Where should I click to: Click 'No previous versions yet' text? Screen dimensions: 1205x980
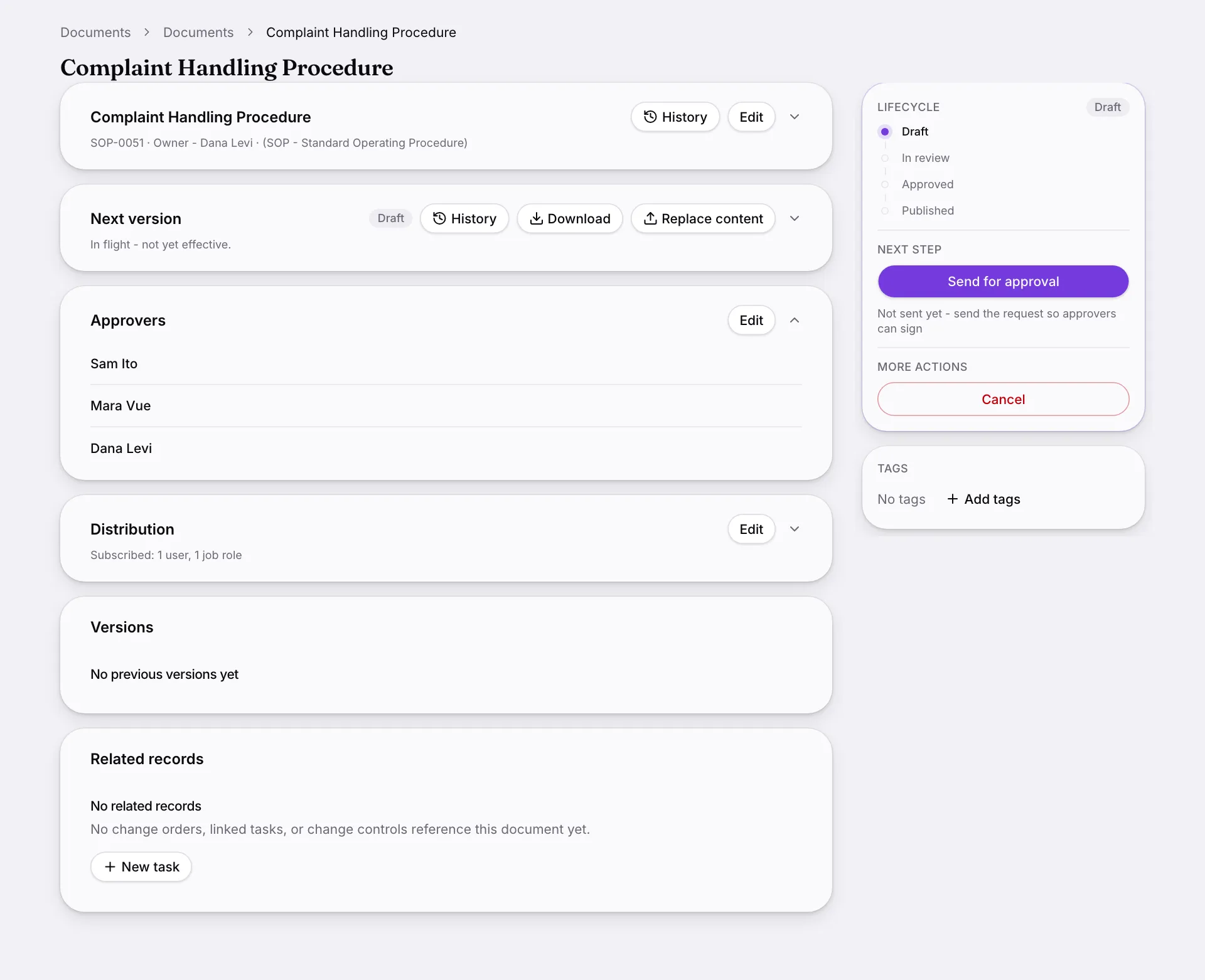(164, 674)
